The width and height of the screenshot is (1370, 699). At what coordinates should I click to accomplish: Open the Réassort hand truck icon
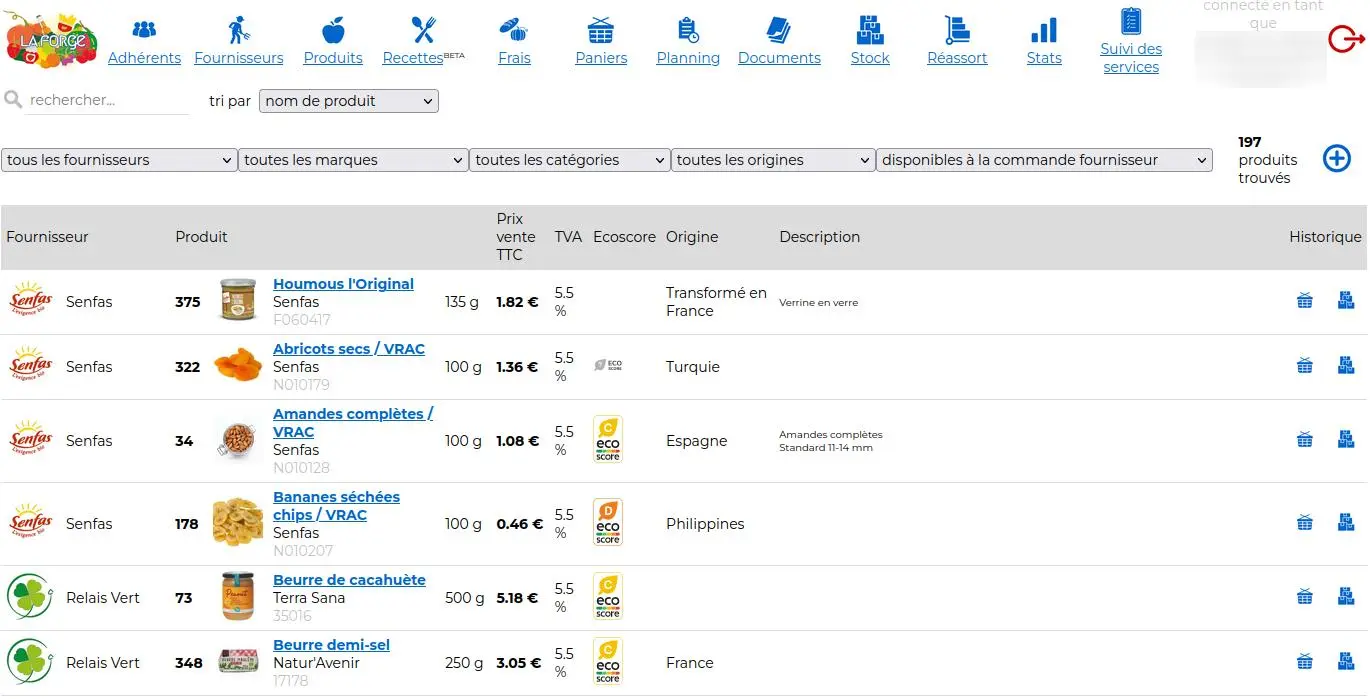point(957,30)
